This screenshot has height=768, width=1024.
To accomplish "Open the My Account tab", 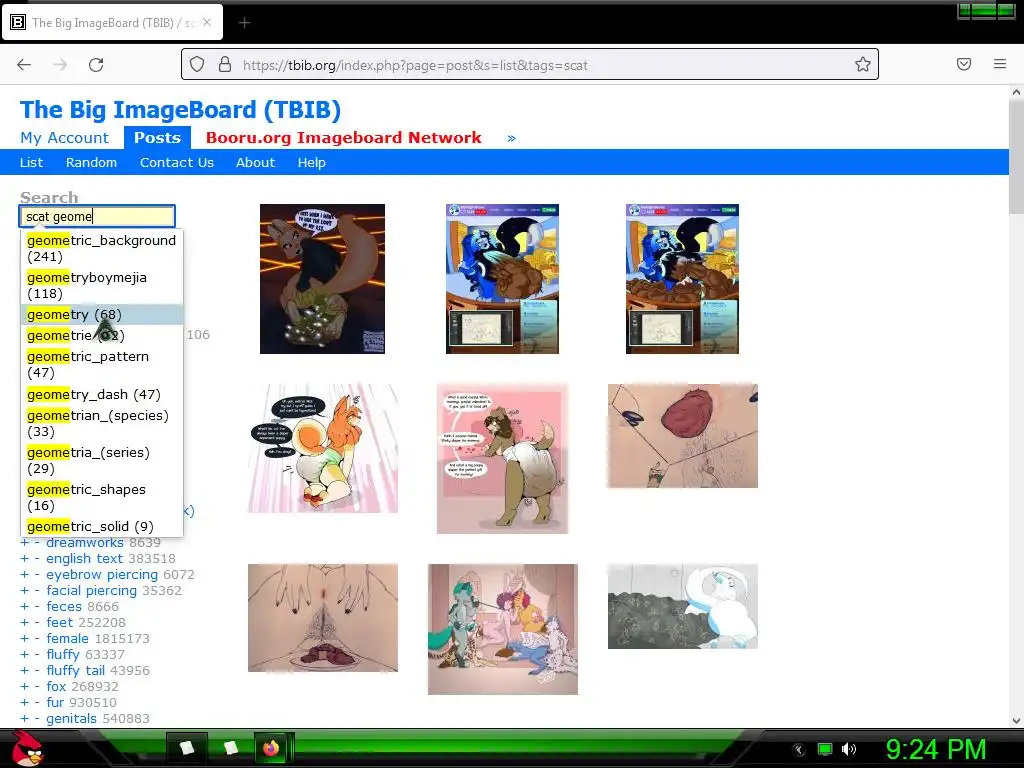I will 64,138.
